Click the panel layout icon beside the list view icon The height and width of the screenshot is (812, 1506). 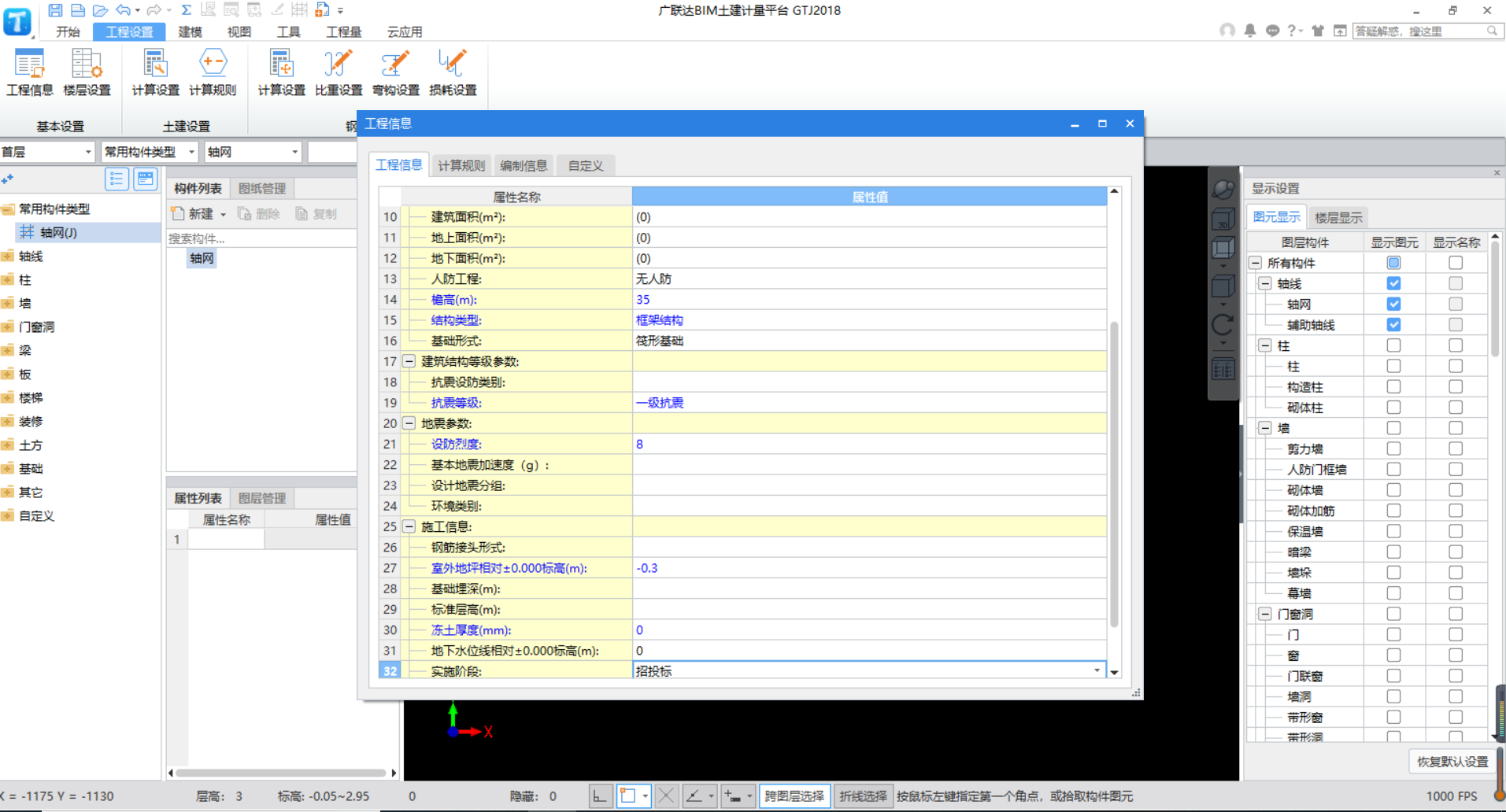coord(146,179)
